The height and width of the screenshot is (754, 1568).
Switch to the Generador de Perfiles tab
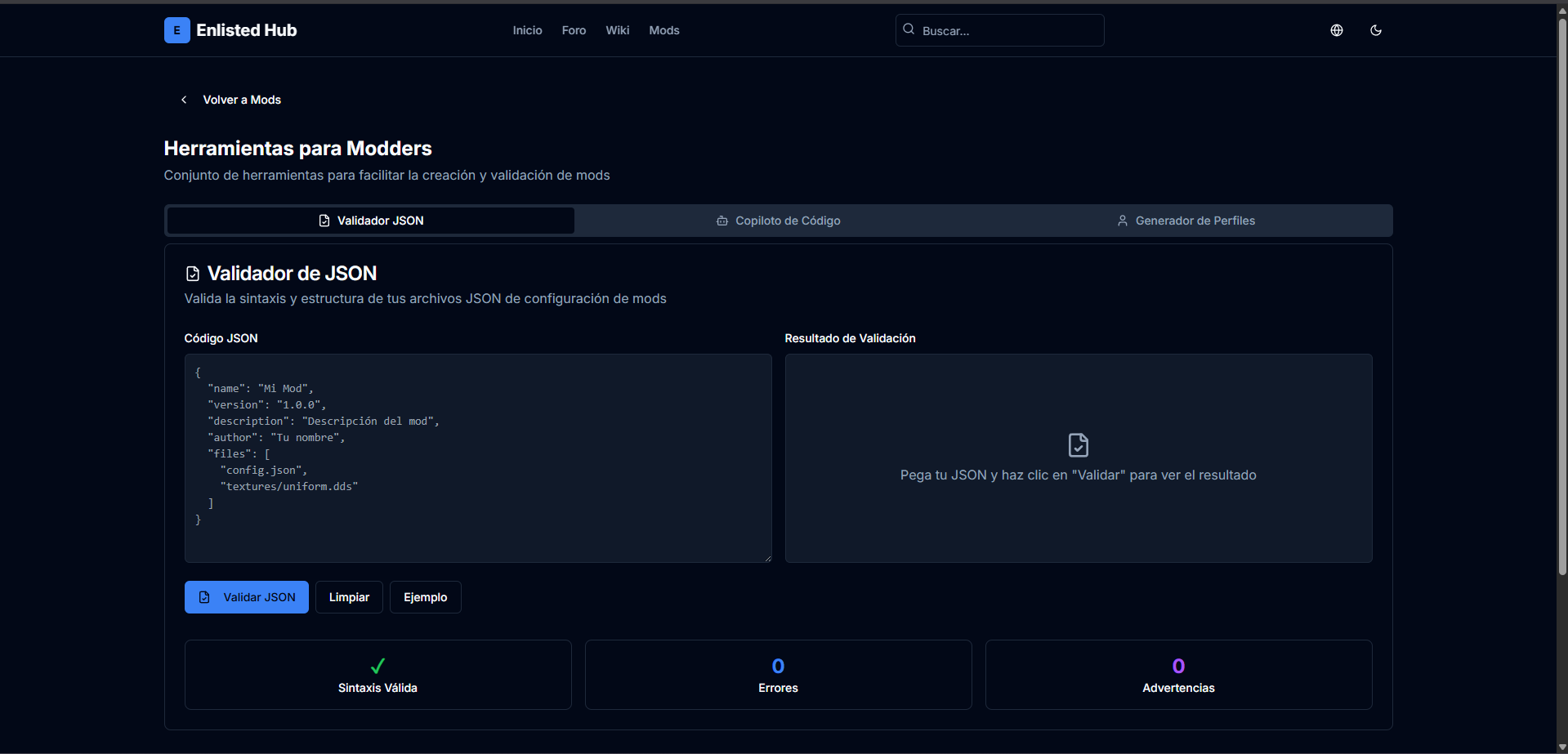pos(1186,221)
